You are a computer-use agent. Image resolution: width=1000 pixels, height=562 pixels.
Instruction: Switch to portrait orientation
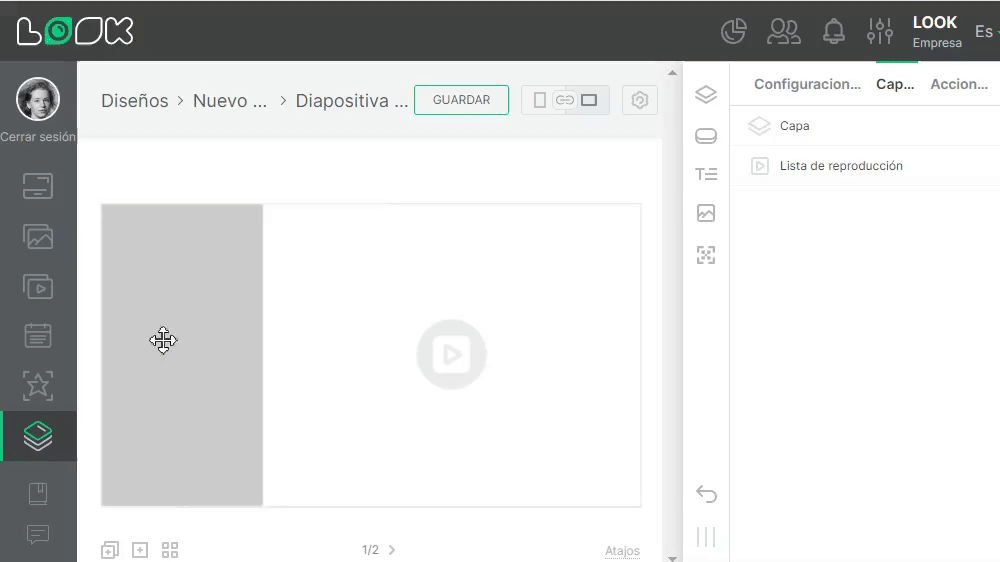click(540, 100)
